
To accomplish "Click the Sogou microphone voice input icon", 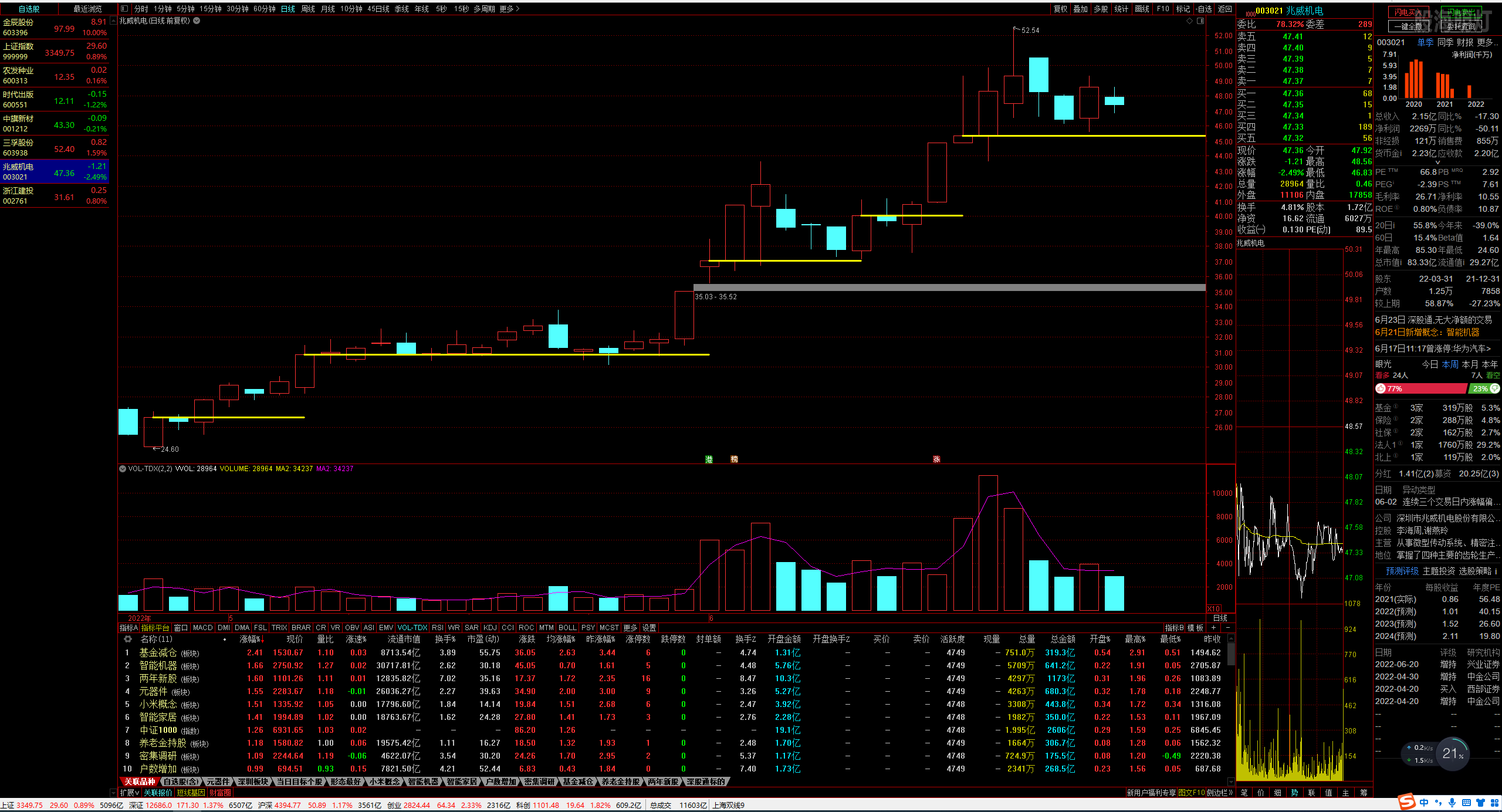I will (x=1452, y=803).
